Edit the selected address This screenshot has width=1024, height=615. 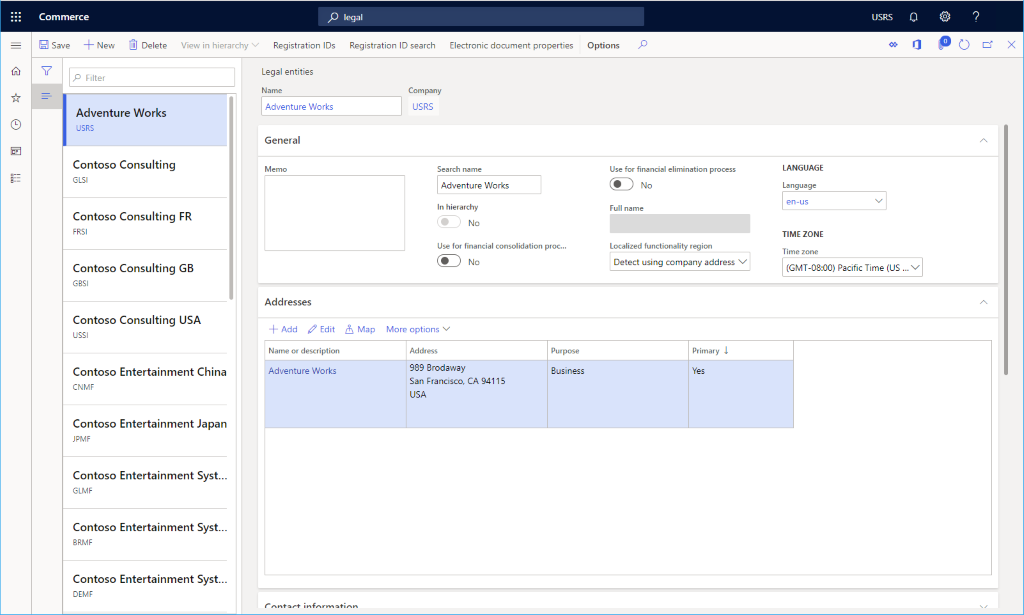pos(321,329)
